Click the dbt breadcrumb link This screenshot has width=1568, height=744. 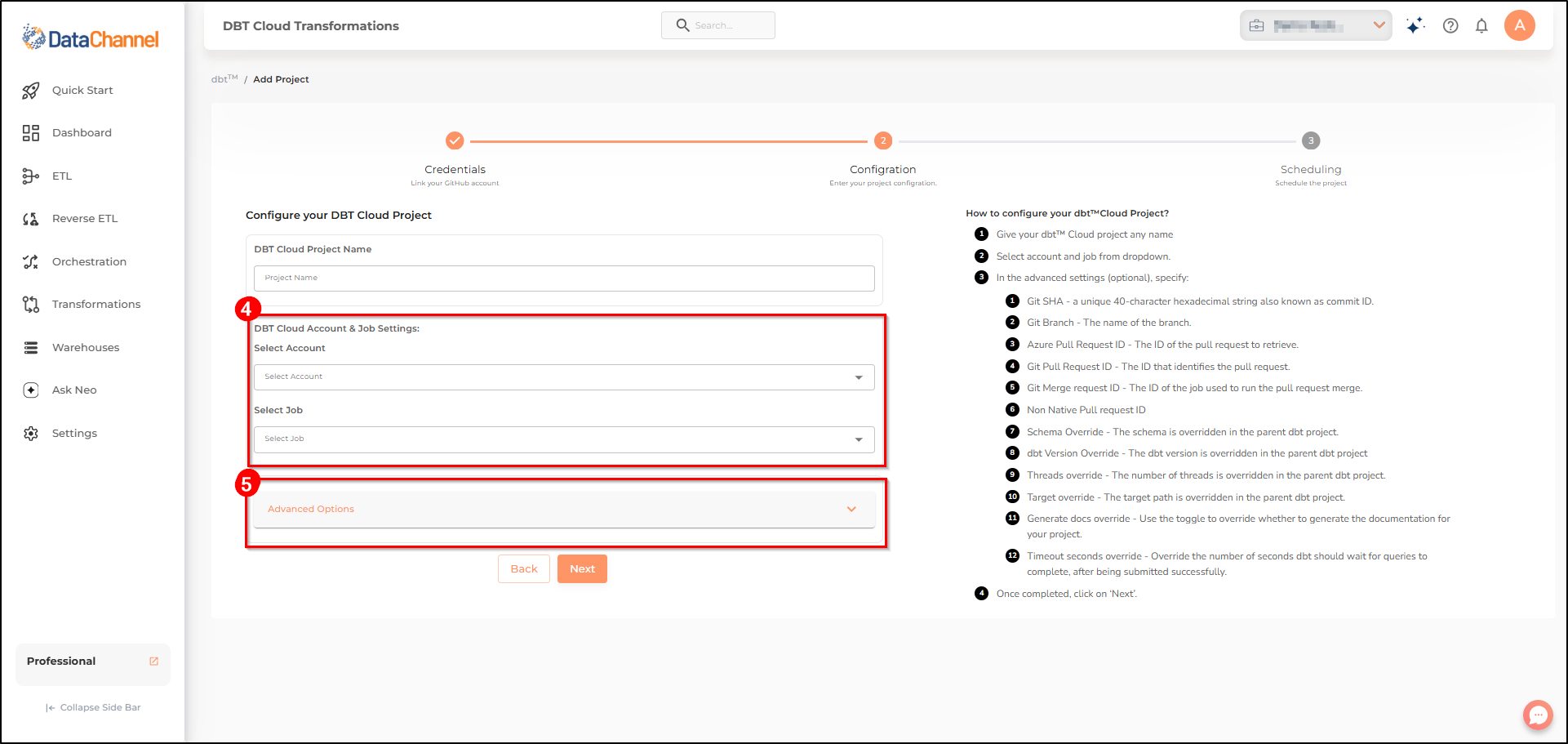click(x=224, y=79)
